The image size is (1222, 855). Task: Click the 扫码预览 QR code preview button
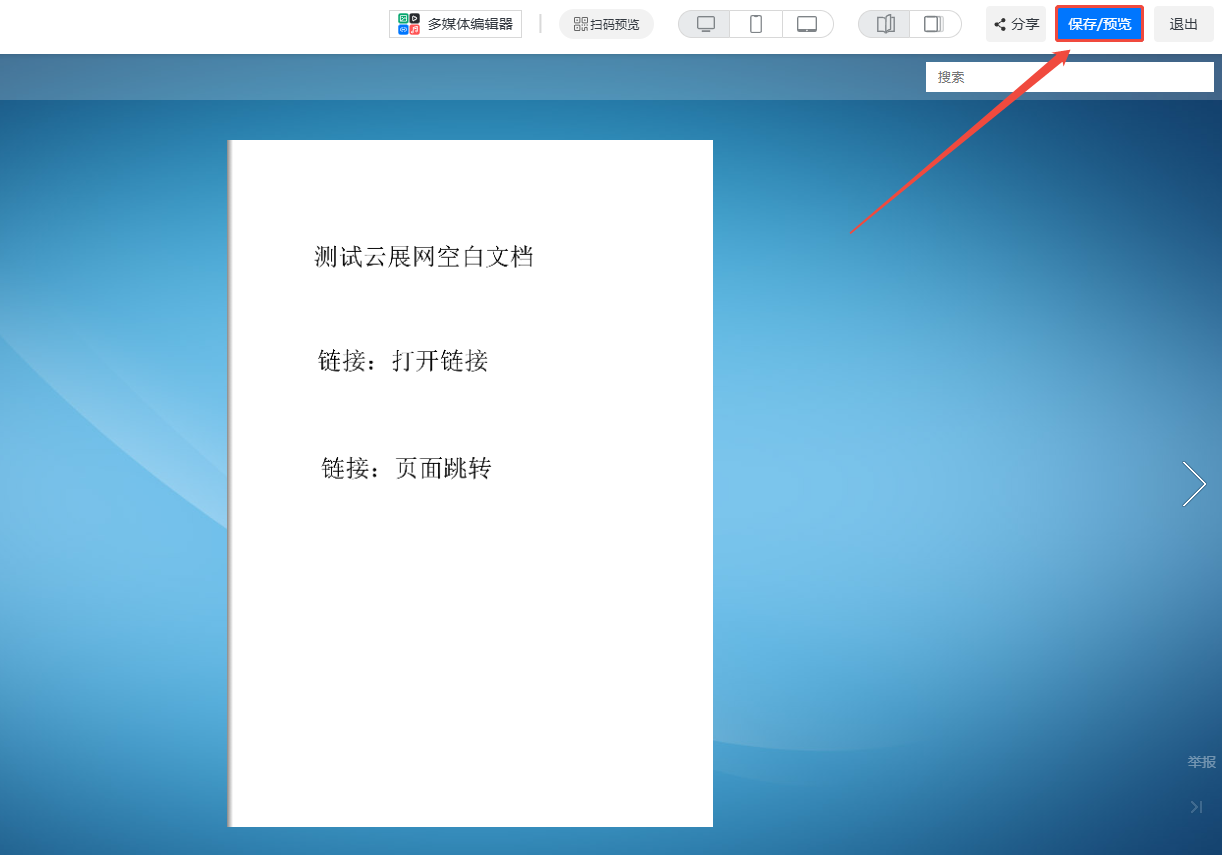[x=606, y=24]
